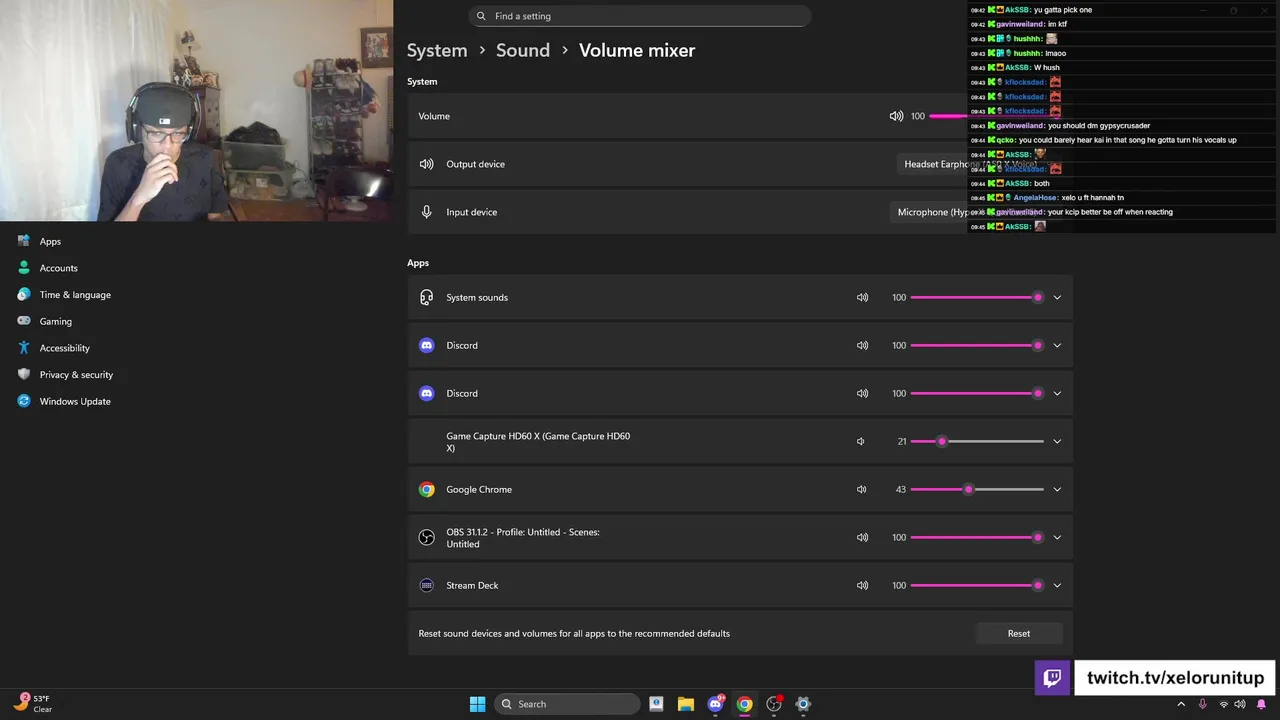Image resolution: width=1280 pixels, height=720 pixels.
Task: Mute OBS 31.1.2 speaker icon
Action: point(862,537)
